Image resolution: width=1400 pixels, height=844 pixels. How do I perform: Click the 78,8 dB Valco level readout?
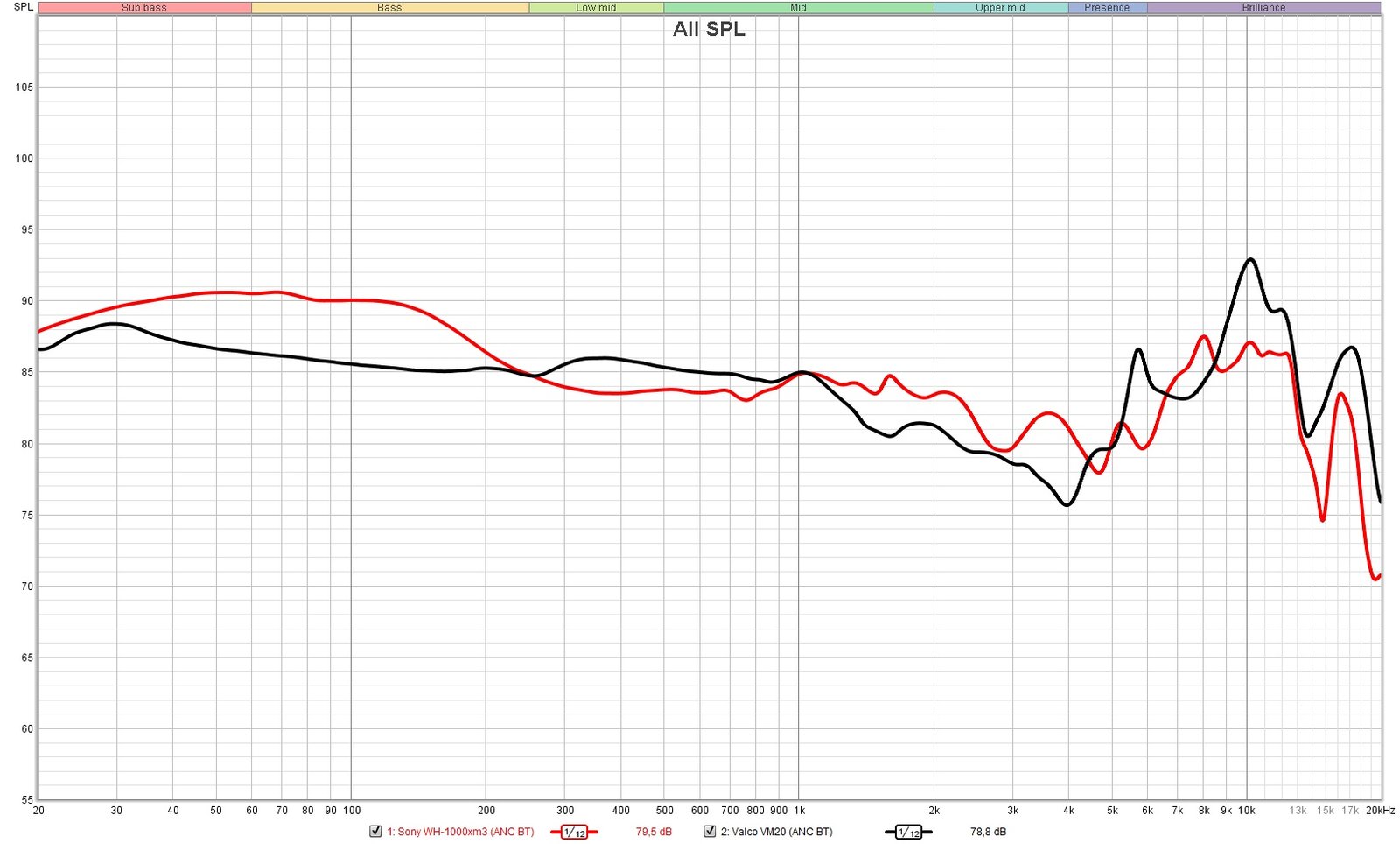[988, 832]
